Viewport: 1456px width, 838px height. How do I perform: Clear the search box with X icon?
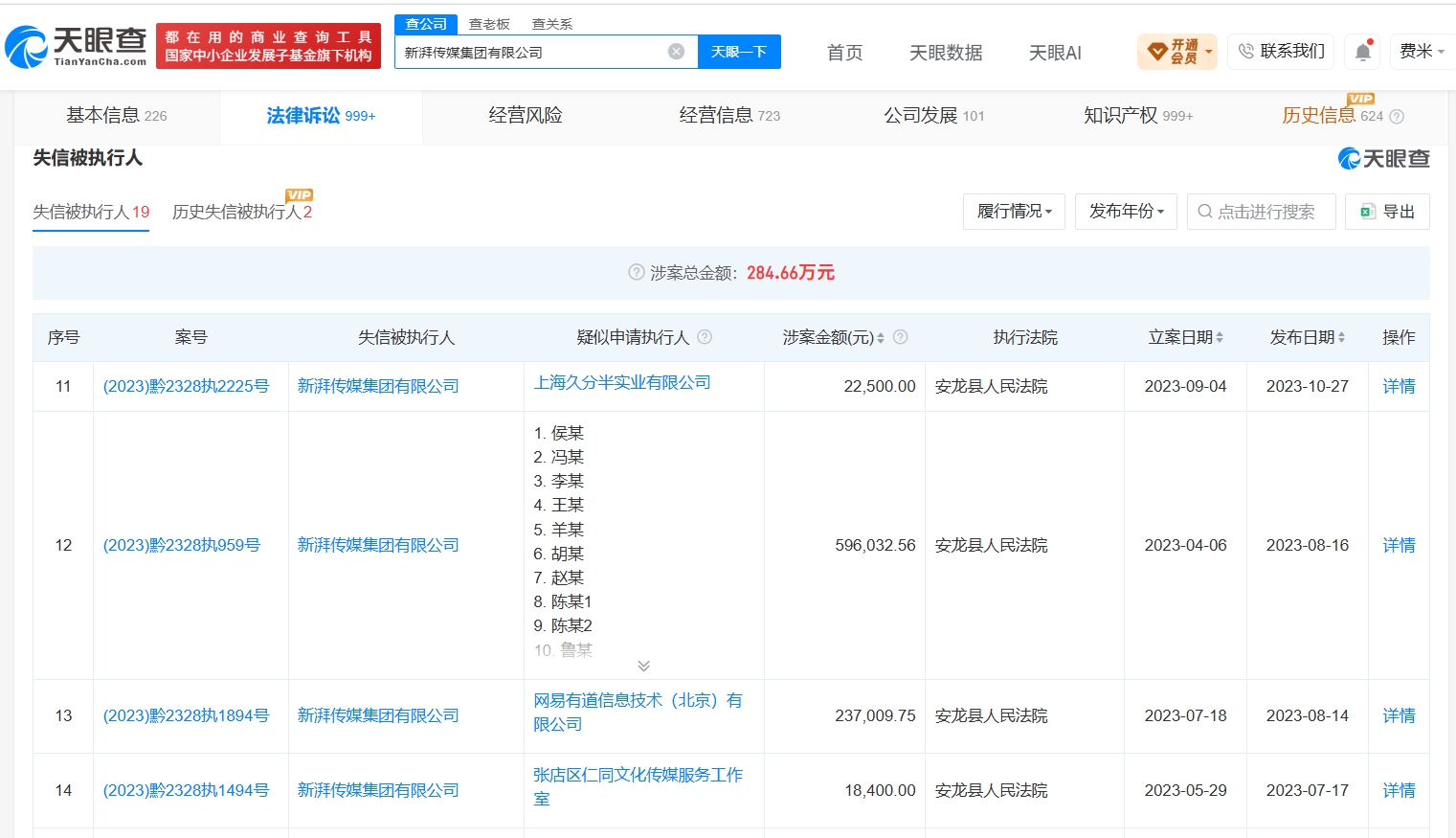pyautogui.click(x=676, y=52)
